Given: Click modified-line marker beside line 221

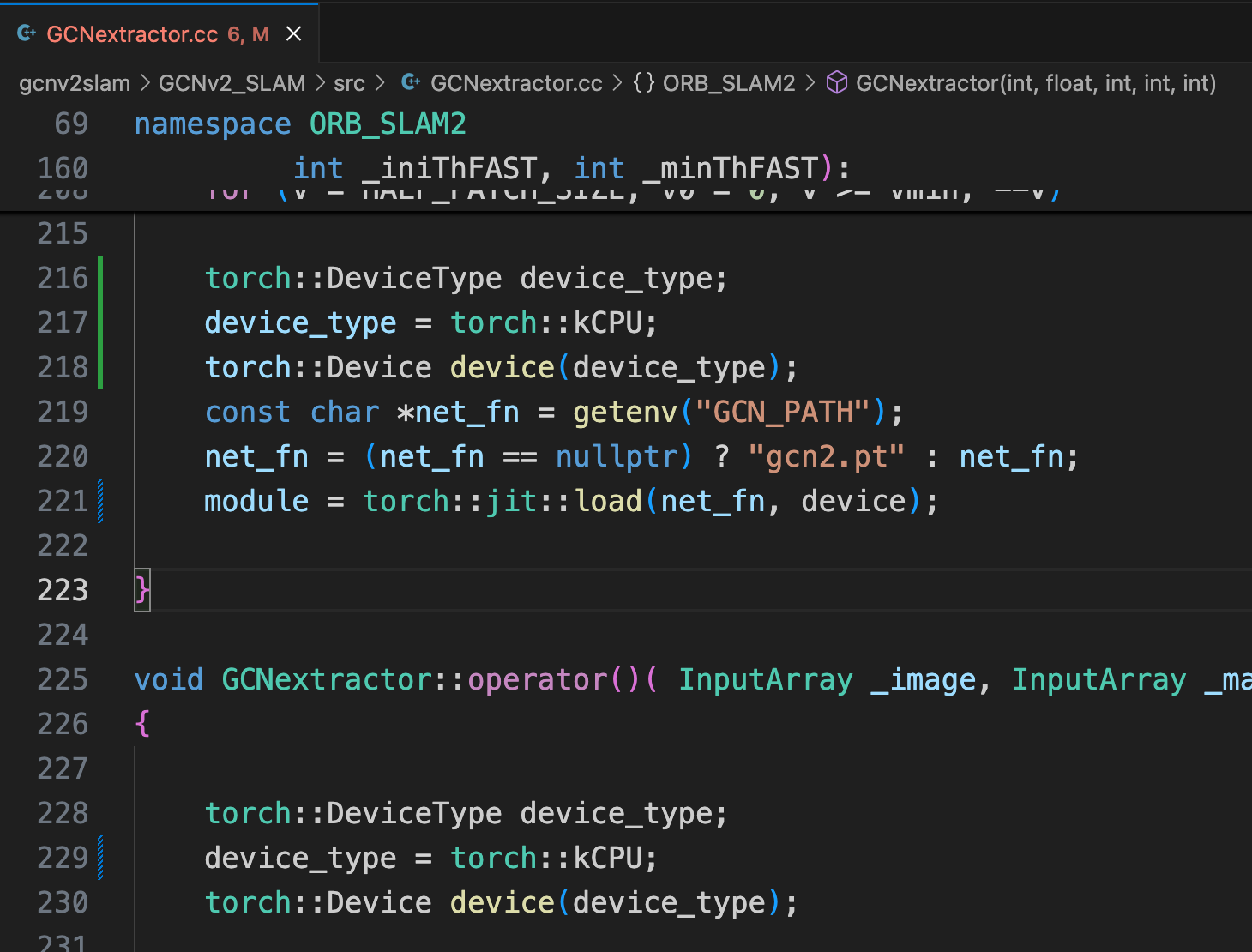Looking at the screenshot, I should click(100, 501).
